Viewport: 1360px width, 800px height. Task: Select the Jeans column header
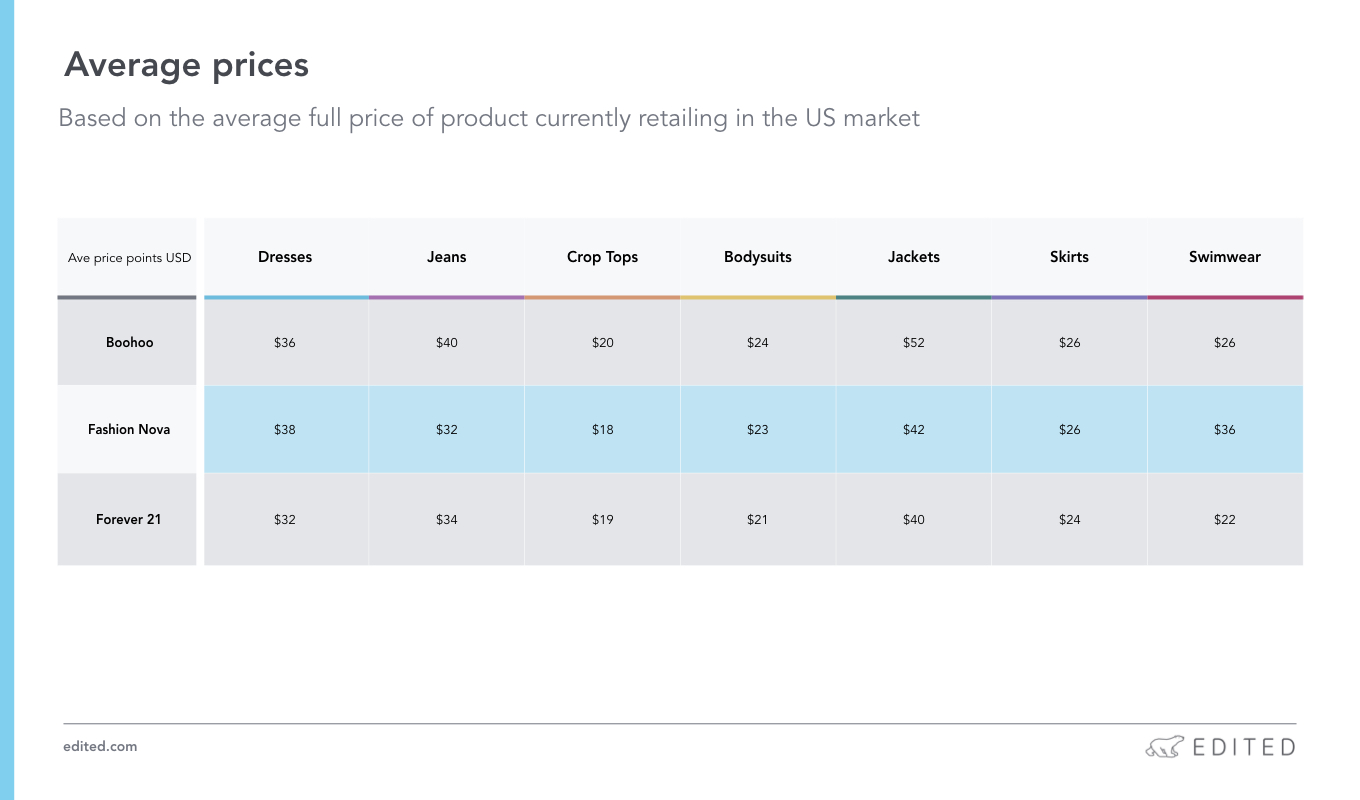[x=446, y=257]
